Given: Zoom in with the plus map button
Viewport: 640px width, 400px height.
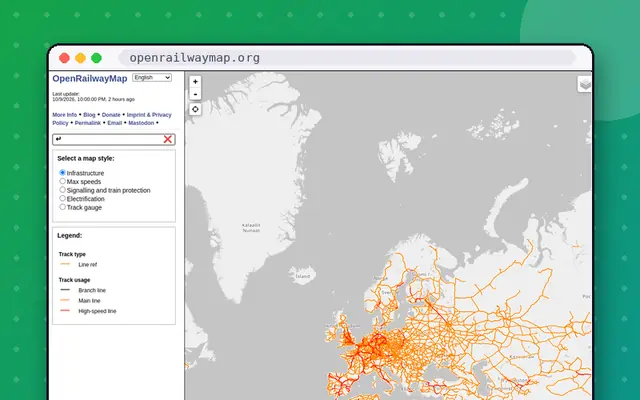Looking at the screenshot, I should tap(196, 82).
